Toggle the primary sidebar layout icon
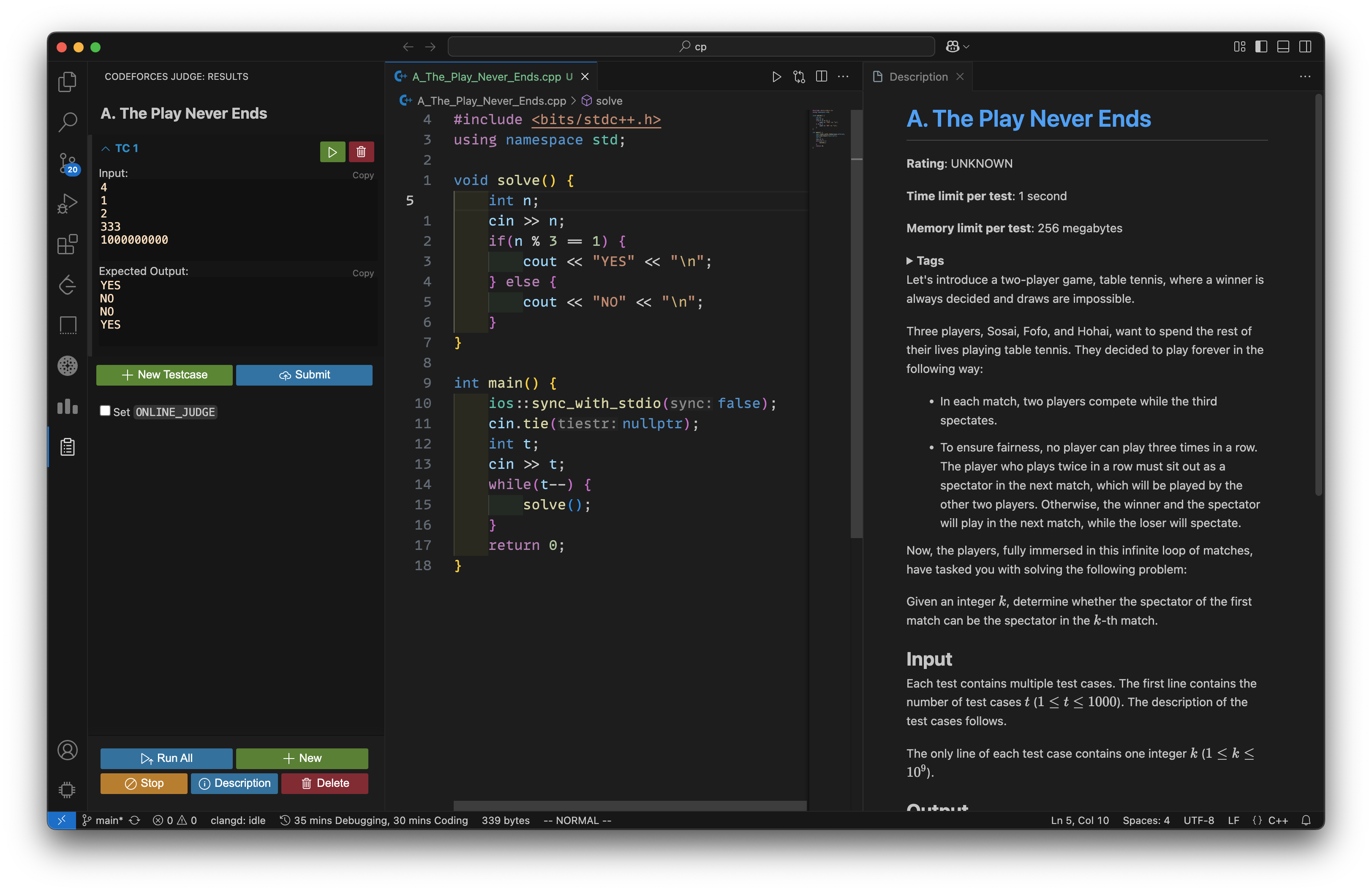Viewport: 1372px width, 892px height. coord(1261,47)
